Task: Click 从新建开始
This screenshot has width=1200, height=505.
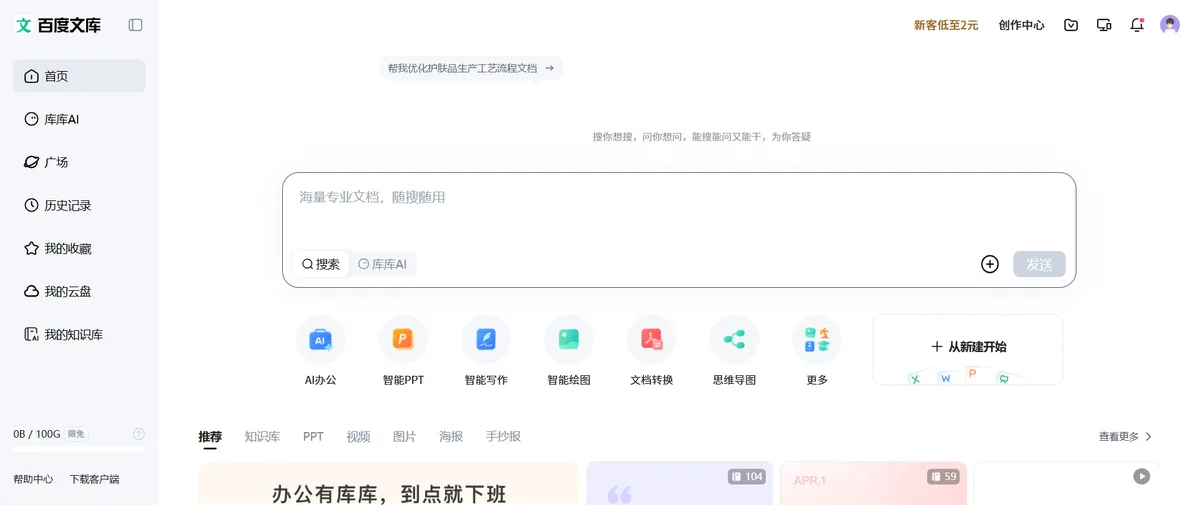Action: (968, 347)
